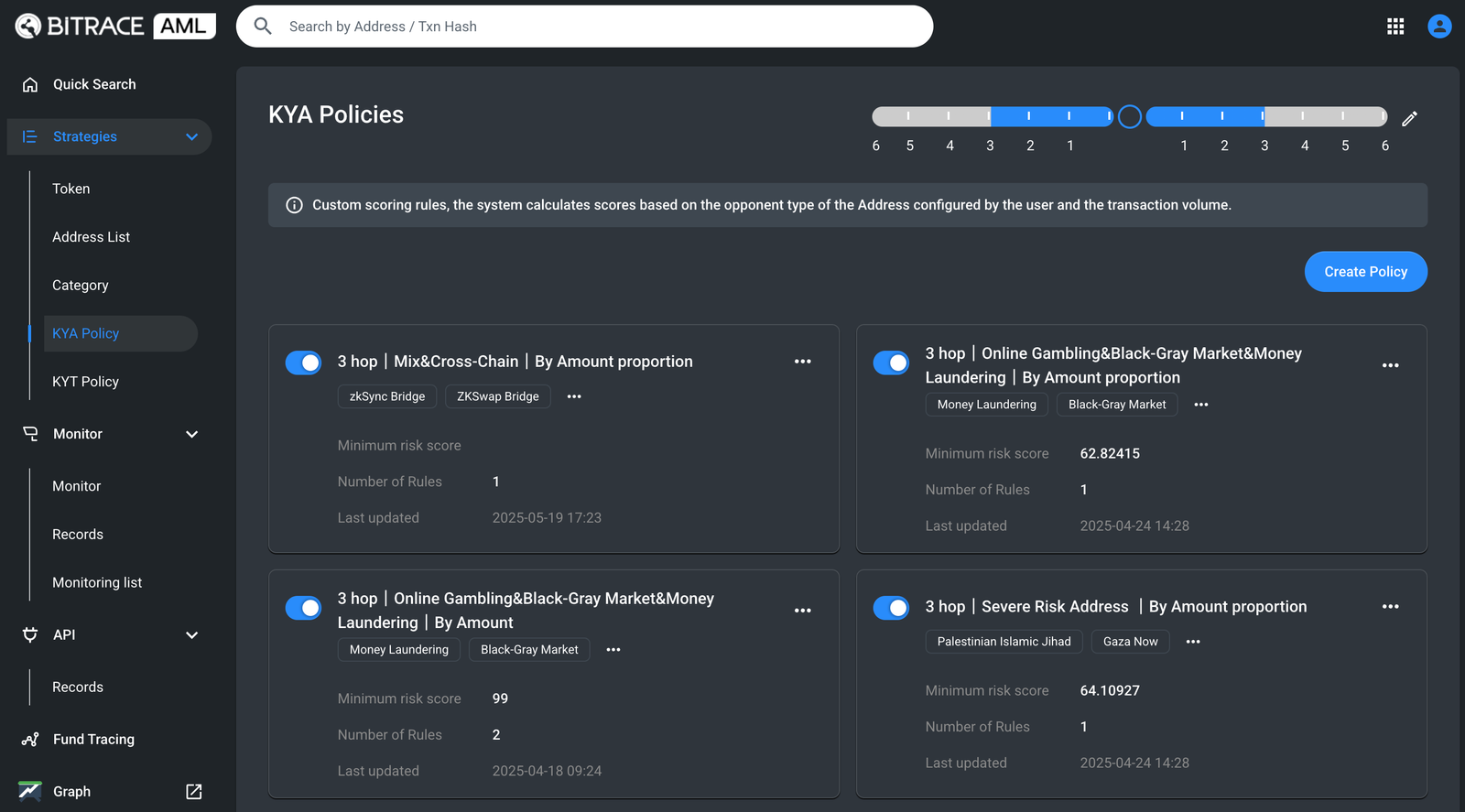The height and width of the screenshot is (812, 1465).
Task: Open the apps grid menu icon
Action: (x=1395, y=27)
